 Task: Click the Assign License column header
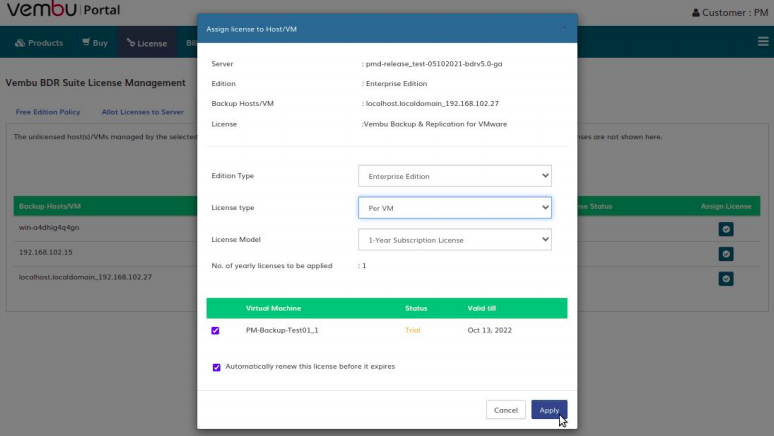726,206
